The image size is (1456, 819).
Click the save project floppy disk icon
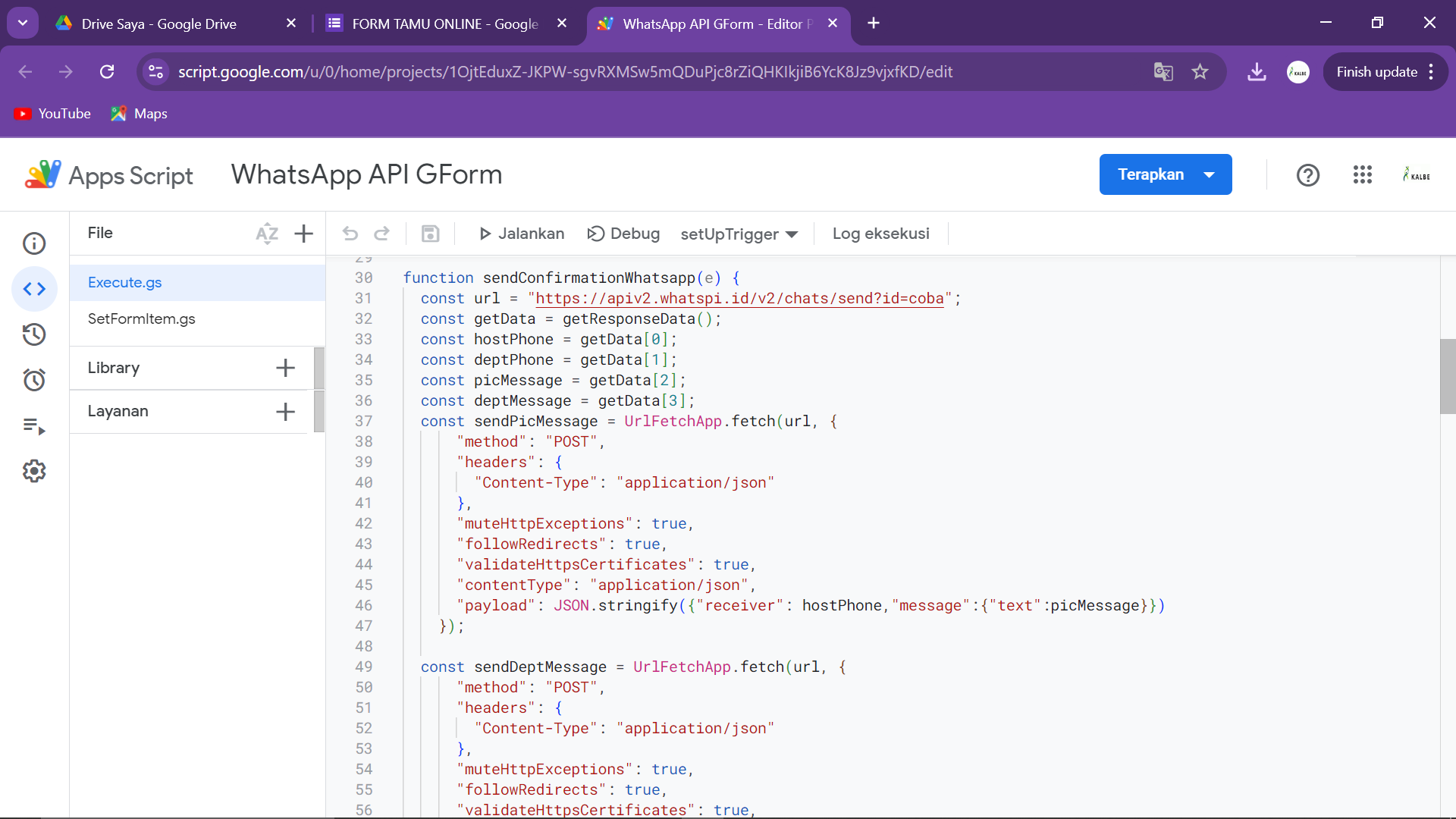(x=430, y=234)
